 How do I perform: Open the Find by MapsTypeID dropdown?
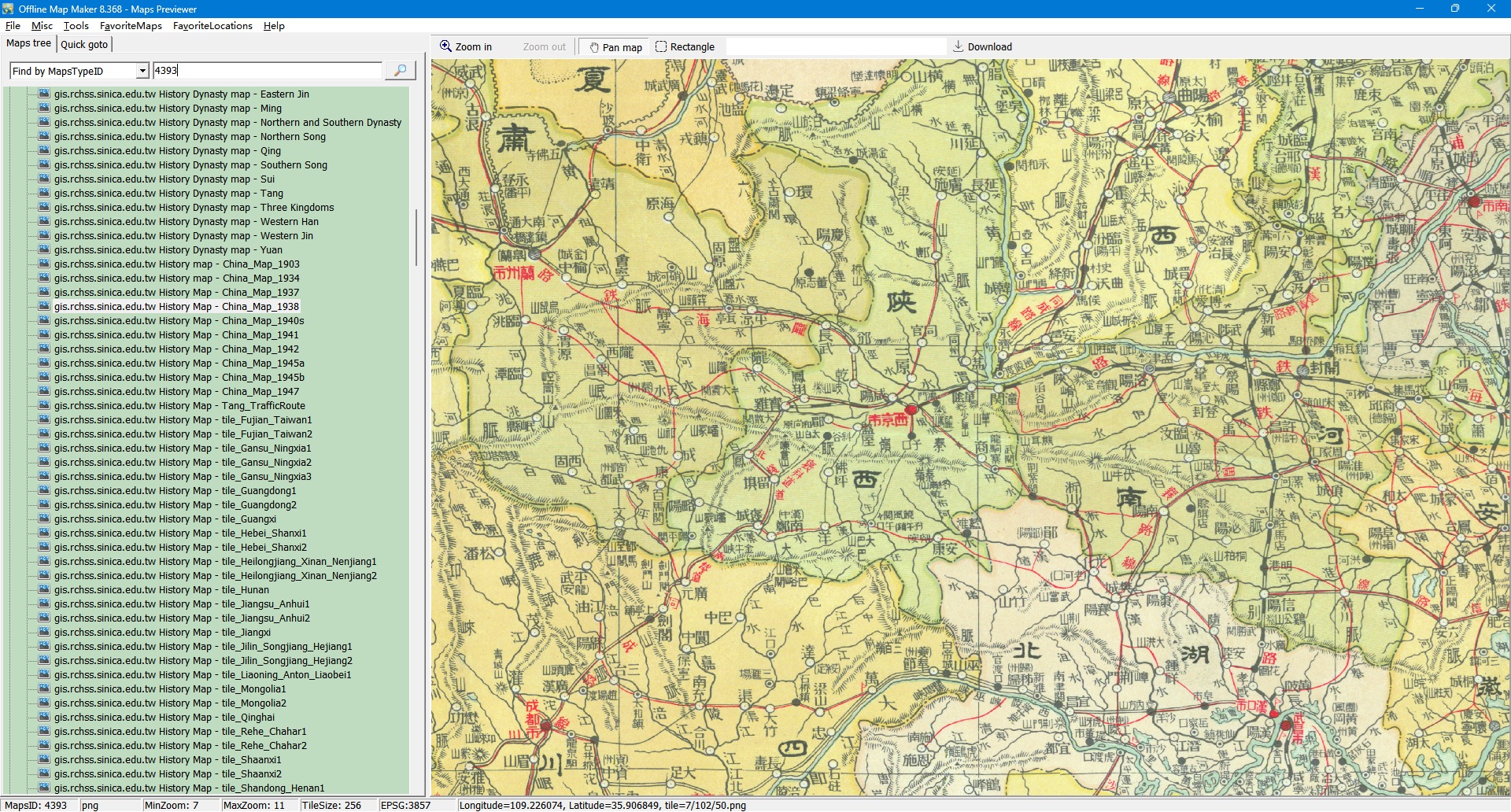click(x=142, y=72)
